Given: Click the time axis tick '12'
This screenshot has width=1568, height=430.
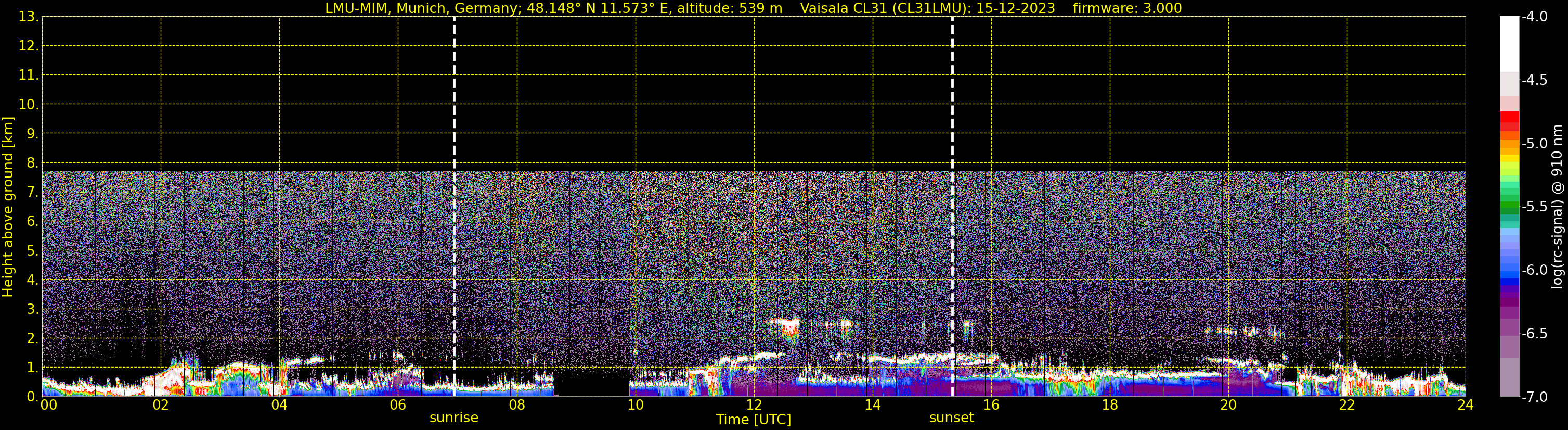Looking at the screenshot, I should (754, 405).
